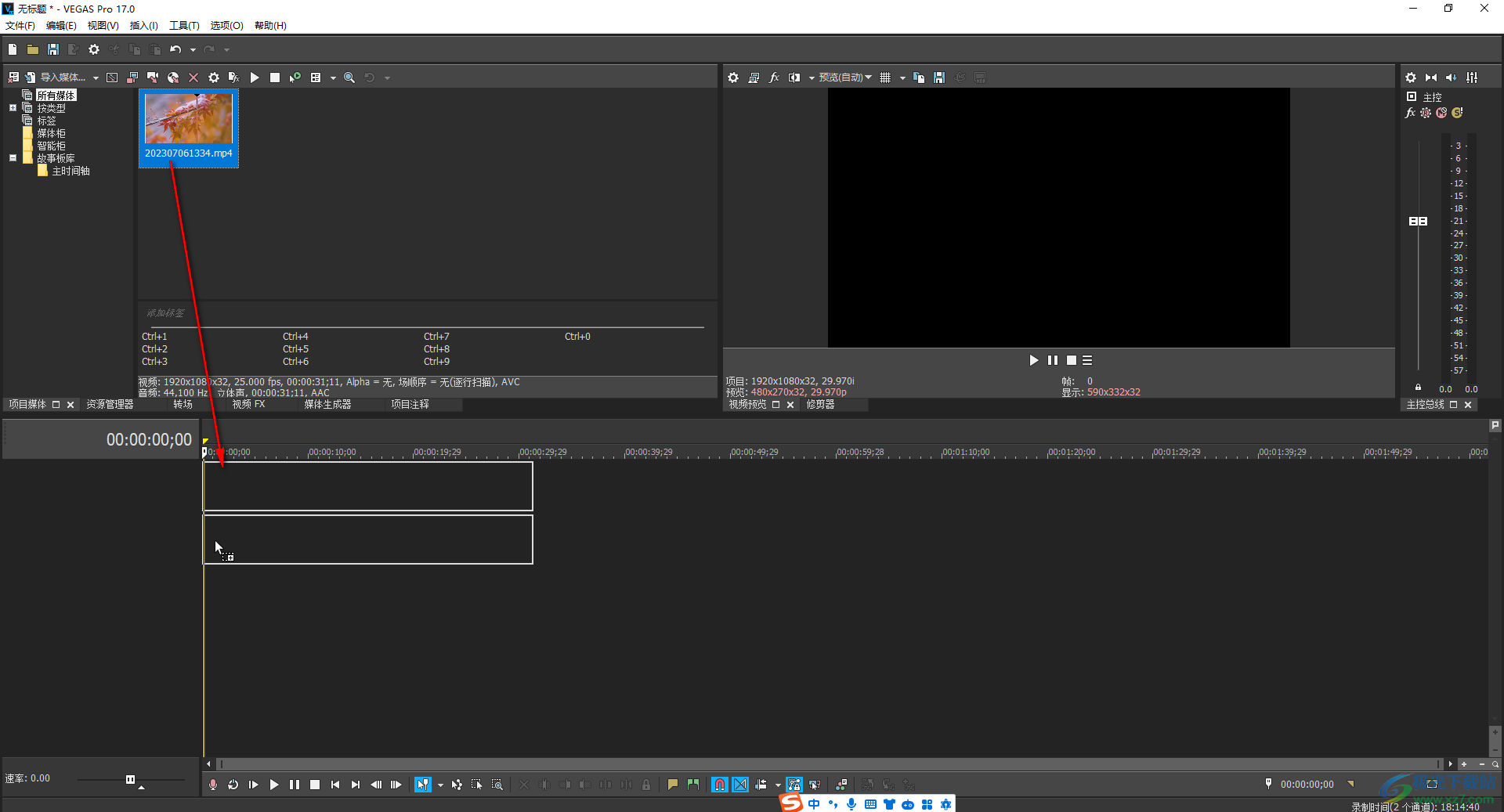Expand the 按类型 tree node
Screen dimensions: 1504x812
click(13, 108)
